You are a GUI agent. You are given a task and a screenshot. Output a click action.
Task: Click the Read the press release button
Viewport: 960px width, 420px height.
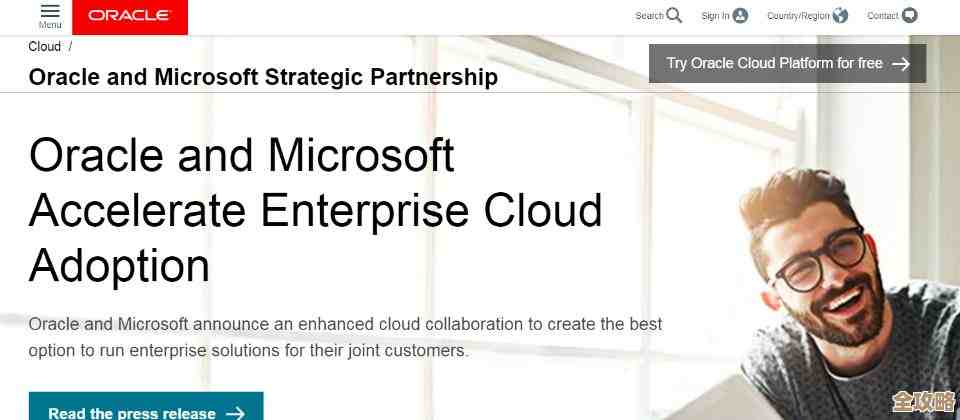coord(131,411)
